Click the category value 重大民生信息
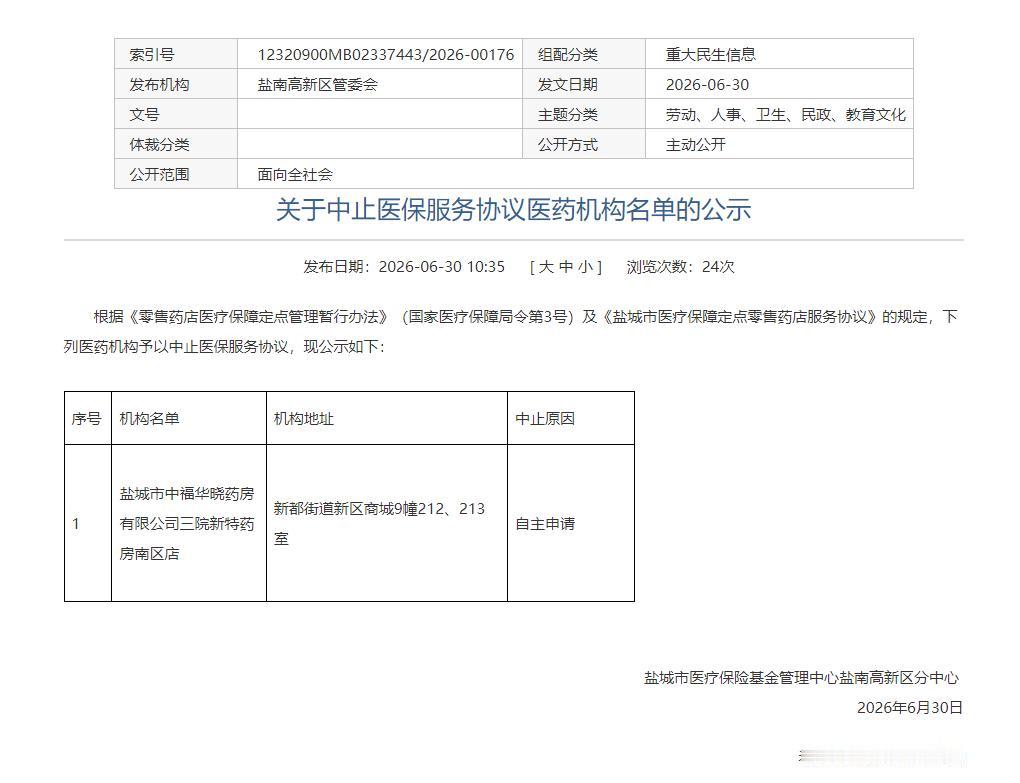Viewport: 1020px width, 783px height. click(x=710, y=55)
